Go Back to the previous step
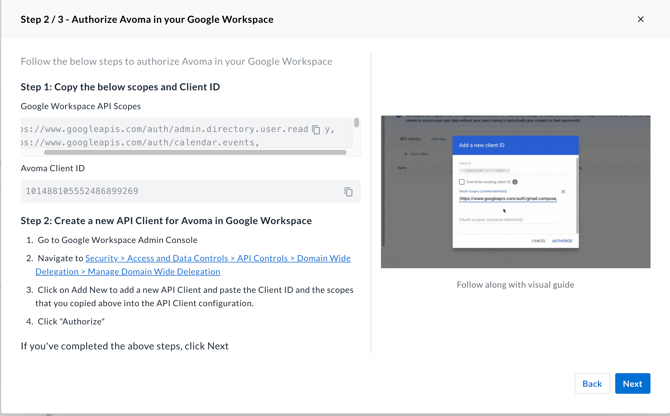Image resolution: width=670 pixels, height=416 pixels. [592, 384]
